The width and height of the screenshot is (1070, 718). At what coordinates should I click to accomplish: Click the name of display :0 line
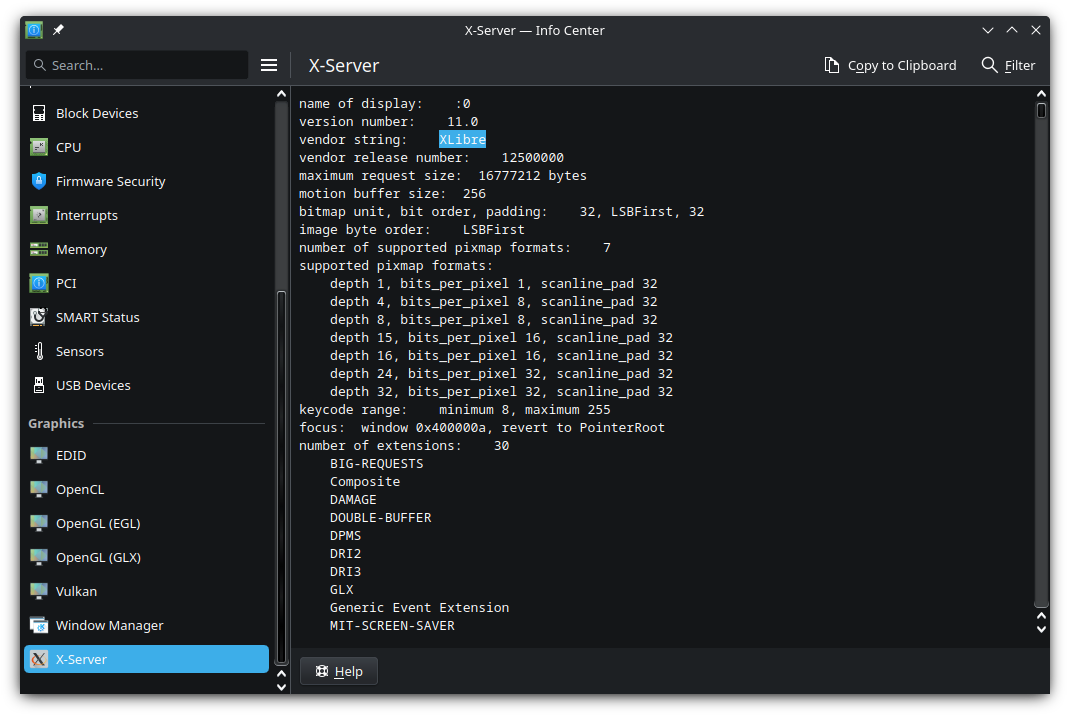tap(385, 104)
